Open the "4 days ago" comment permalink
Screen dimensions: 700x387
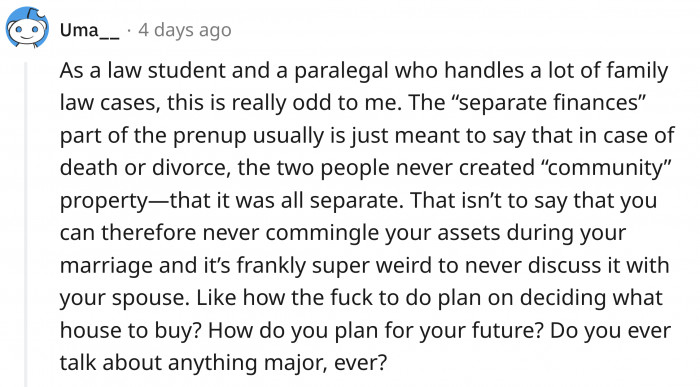coord(185,30)
